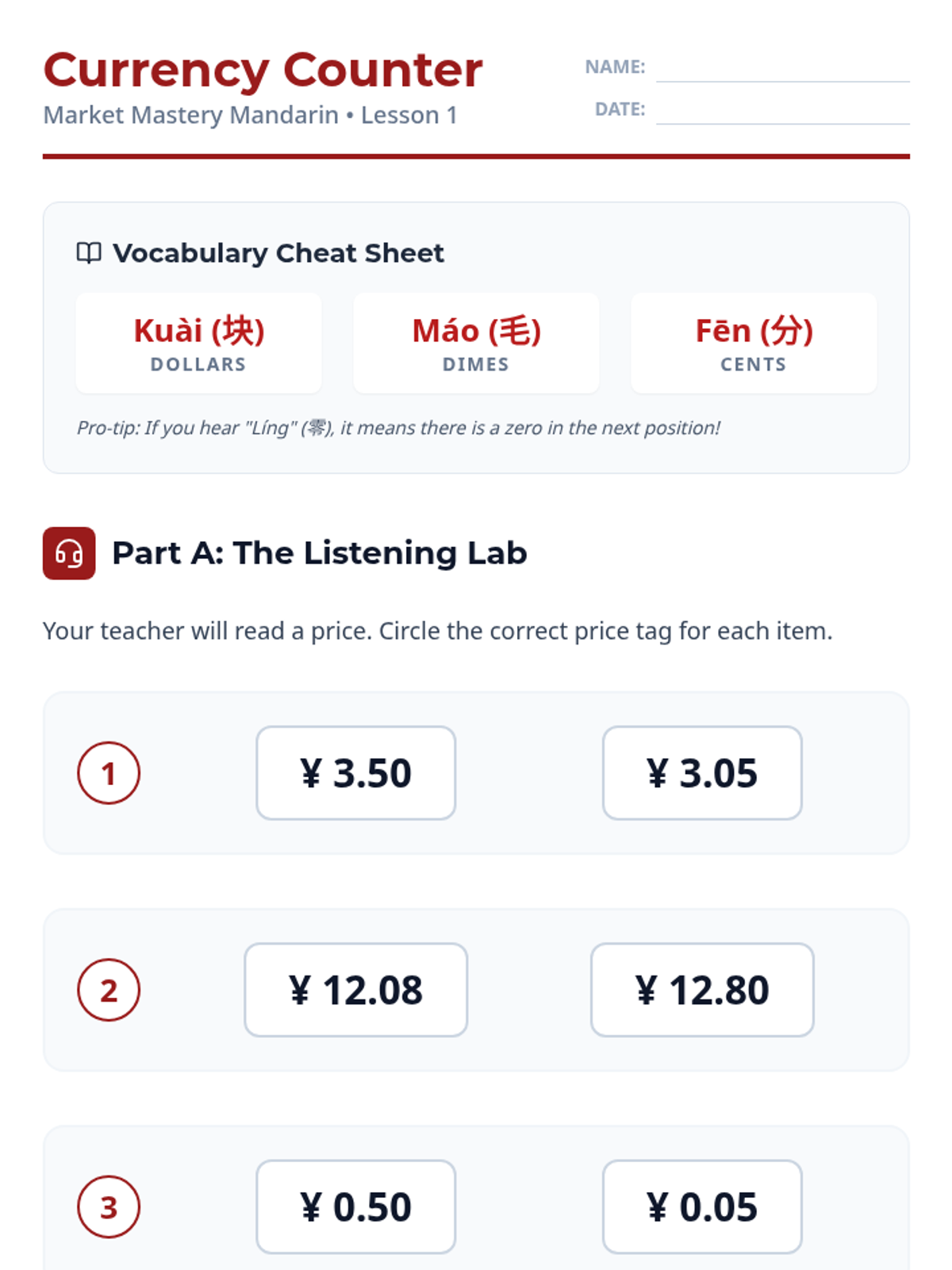Pick the ¥ 0.05 price tag
The image size is (952, 1270).
(702, 1207)
